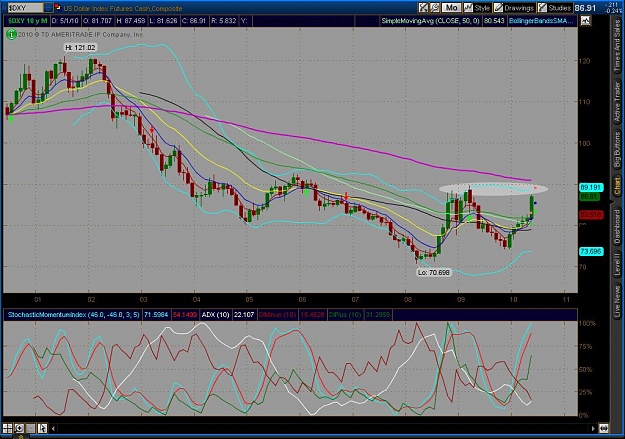Screen dimensions: 625x439
Task: Click the icon at far bottom right corner
Action: pos(603,429)
